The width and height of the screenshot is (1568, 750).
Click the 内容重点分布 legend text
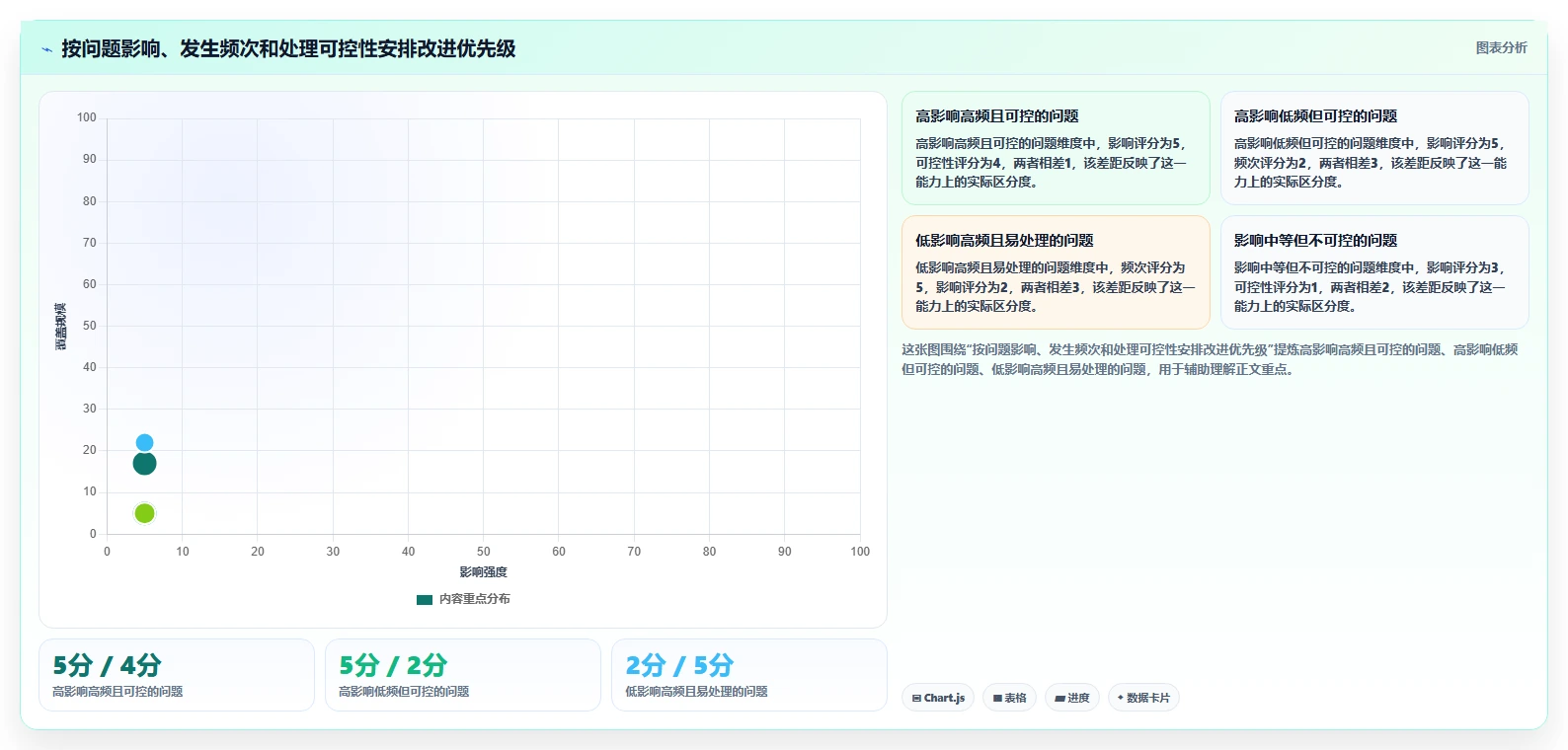pyautogui.click(x=475, y=599)
